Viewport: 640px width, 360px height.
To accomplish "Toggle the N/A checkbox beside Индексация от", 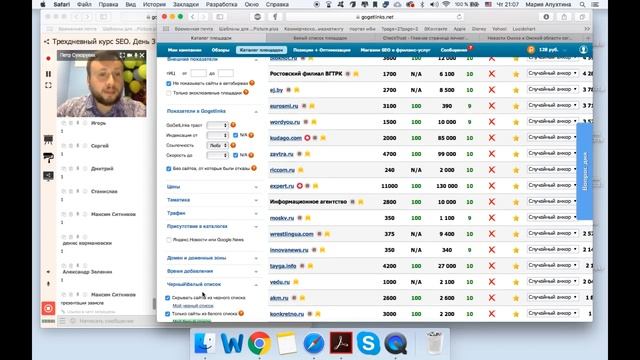I will pyautogui.click(x=236, y=135).
